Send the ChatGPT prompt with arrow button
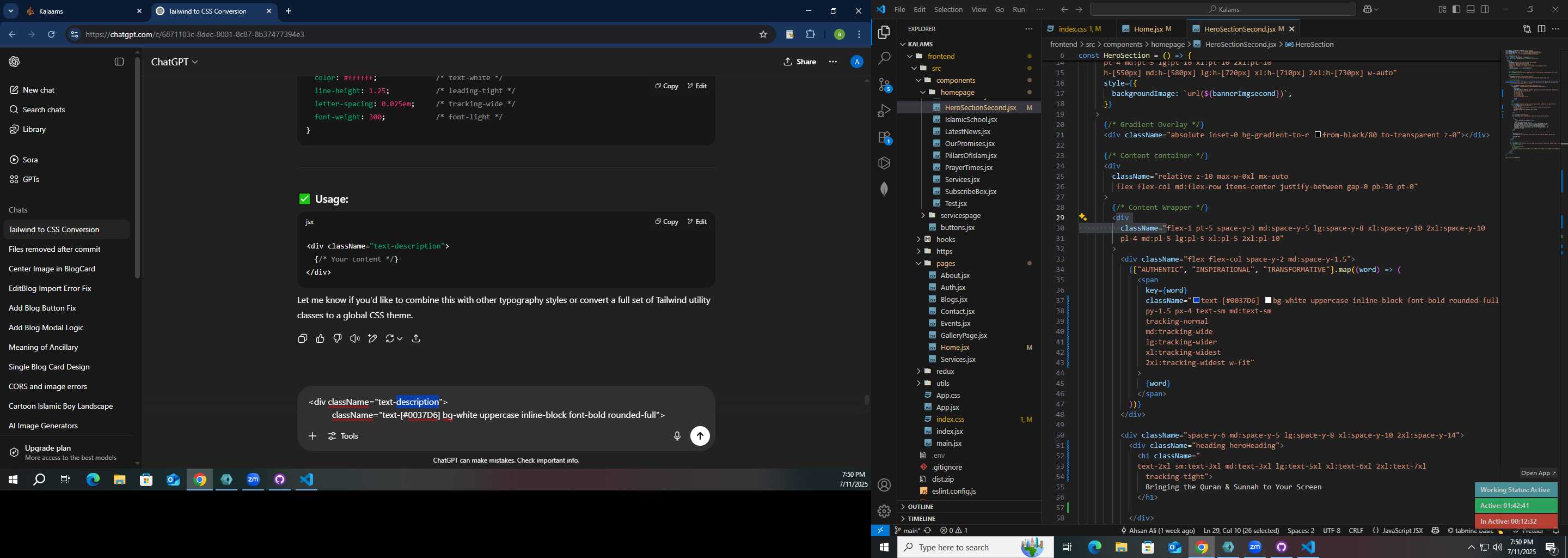Image resolution: width=1568 pixels, height=558 pixels. pyautogui.click(x=700, y=436)
